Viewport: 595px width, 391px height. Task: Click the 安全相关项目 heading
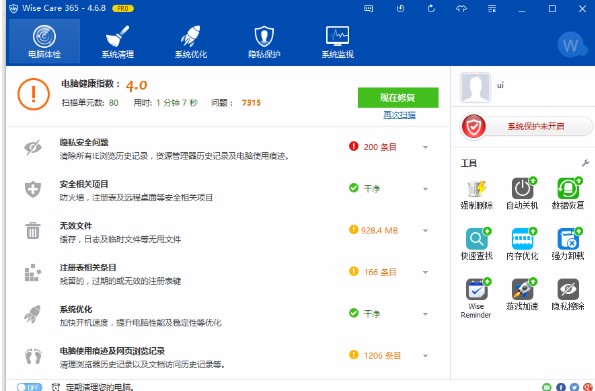[84, 184]
